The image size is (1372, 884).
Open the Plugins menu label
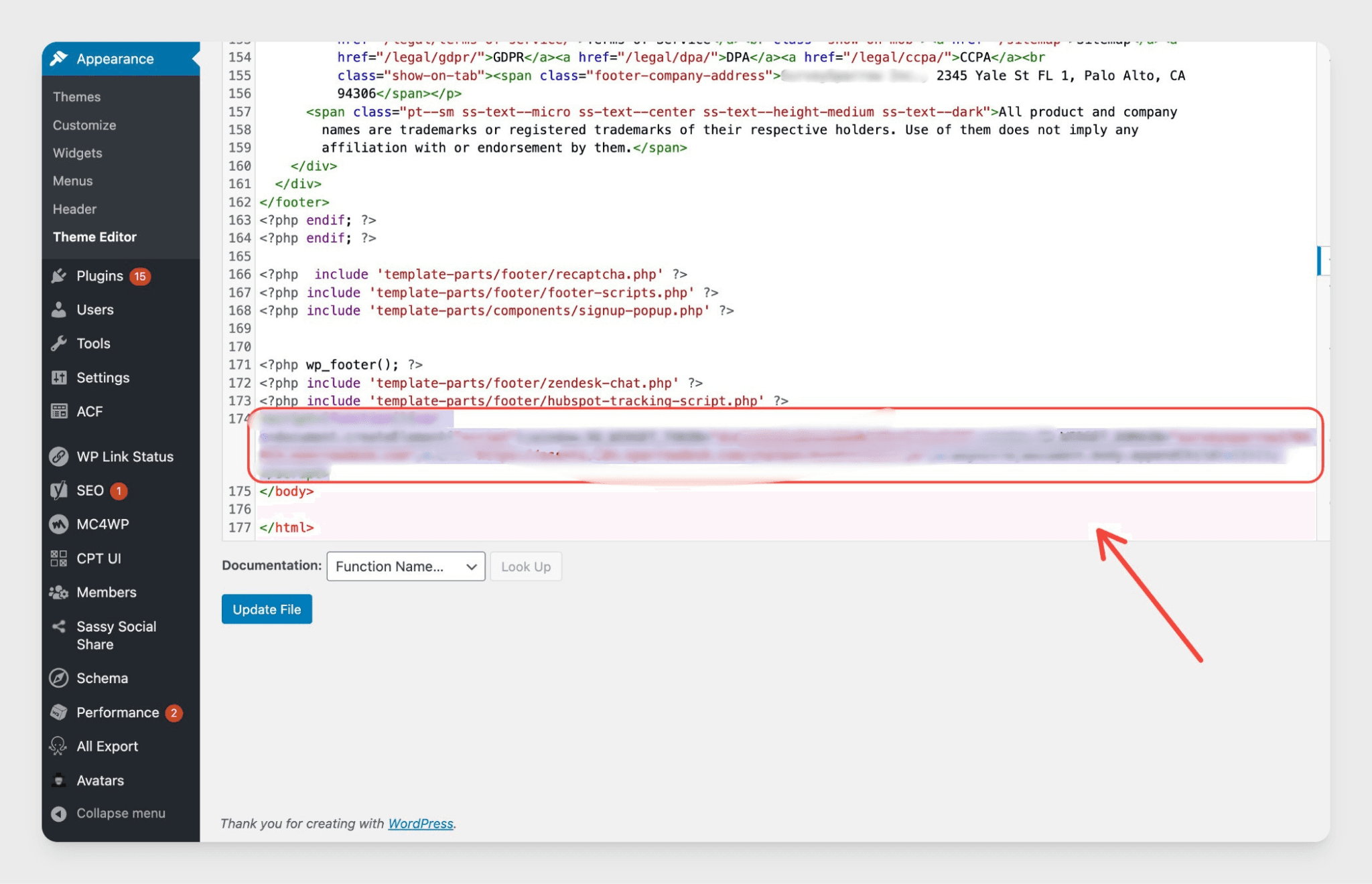[x=100, y=276]
